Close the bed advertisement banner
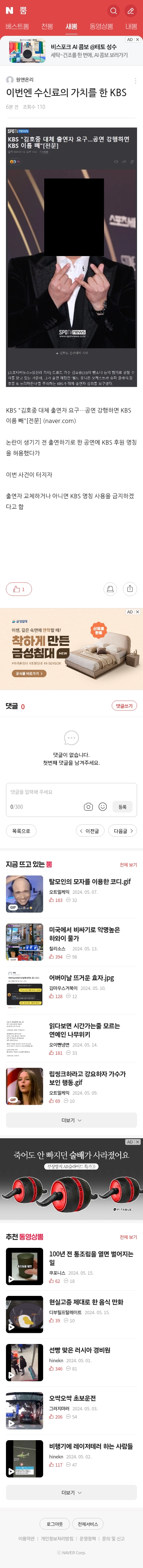The image size is (143, 1568). (137, 612)
